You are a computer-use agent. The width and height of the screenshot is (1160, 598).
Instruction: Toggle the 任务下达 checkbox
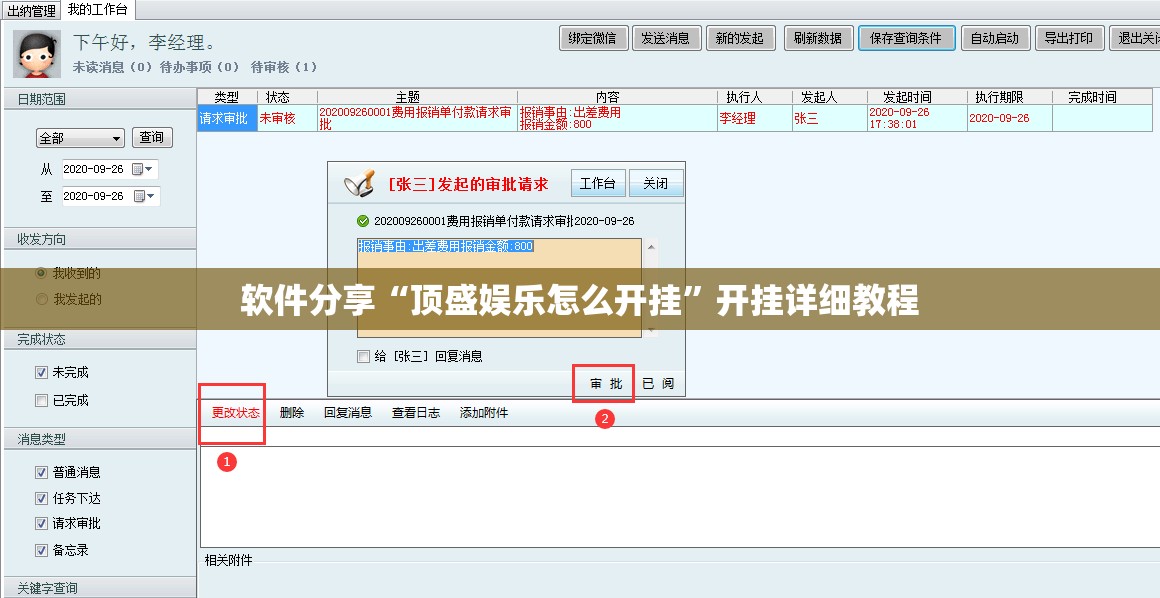[41, 498]
